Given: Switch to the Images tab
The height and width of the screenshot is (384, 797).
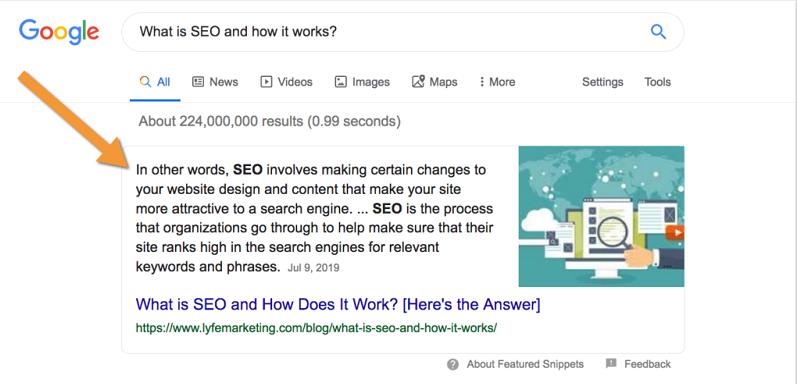Looking at the screenshot, I should pos(362,82).
